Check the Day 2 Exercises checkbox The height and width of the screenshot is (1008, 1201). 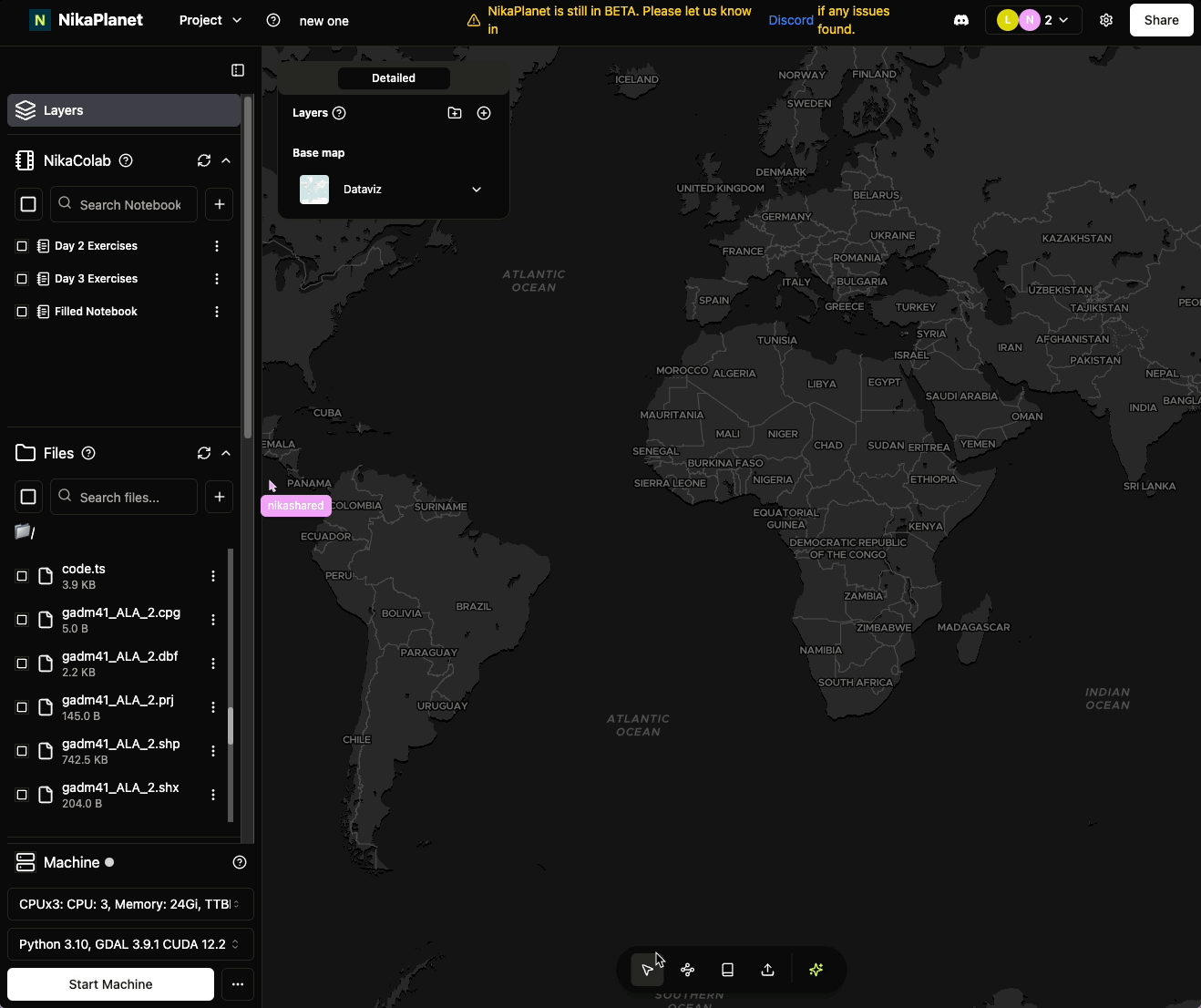click(x=22, y=246)
